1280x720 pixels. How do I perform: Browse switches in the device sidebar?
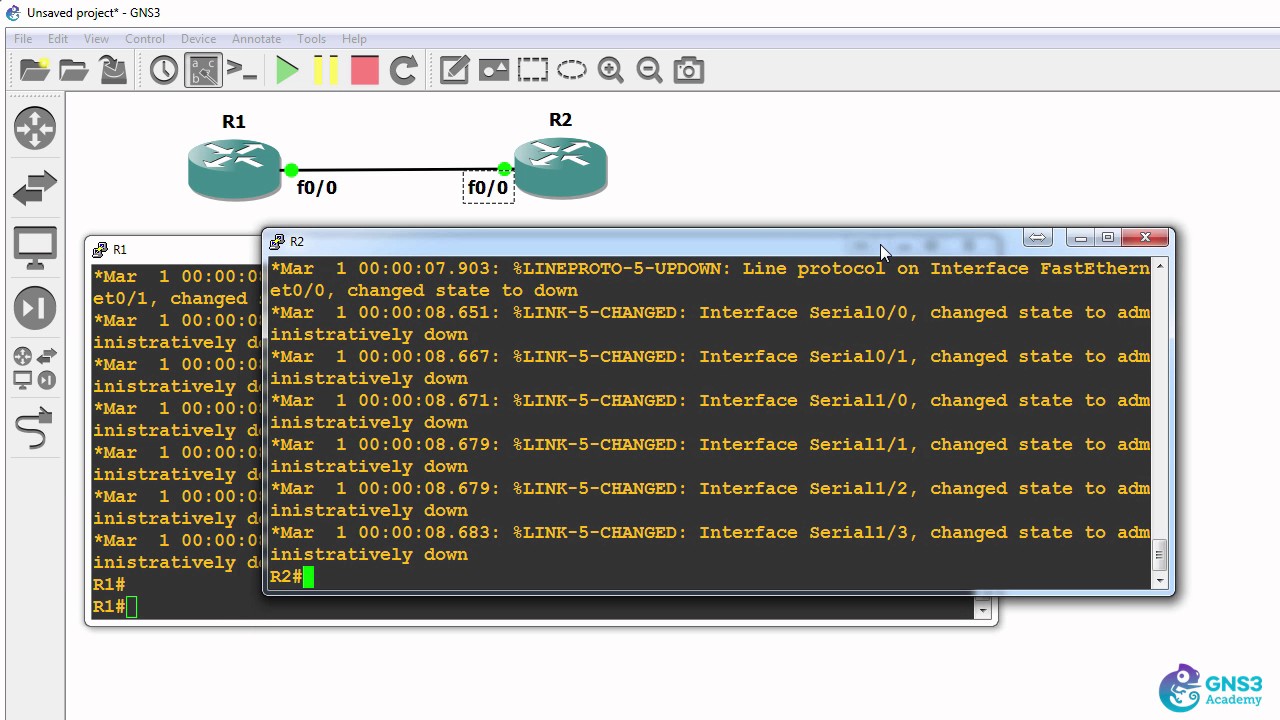[x=35, y=188]
